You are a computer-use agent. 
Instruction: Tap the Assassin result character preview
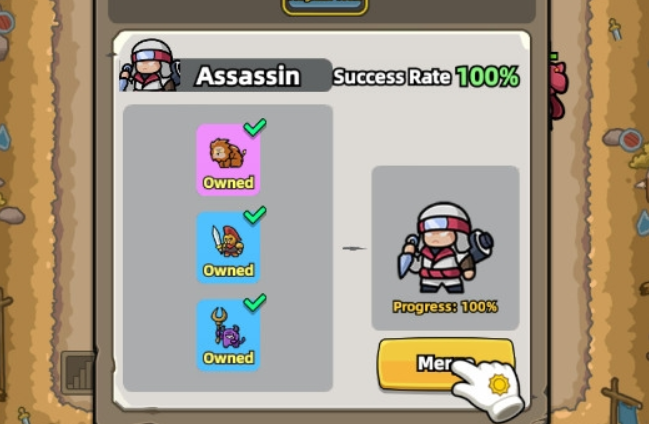[x=445, y=248]
